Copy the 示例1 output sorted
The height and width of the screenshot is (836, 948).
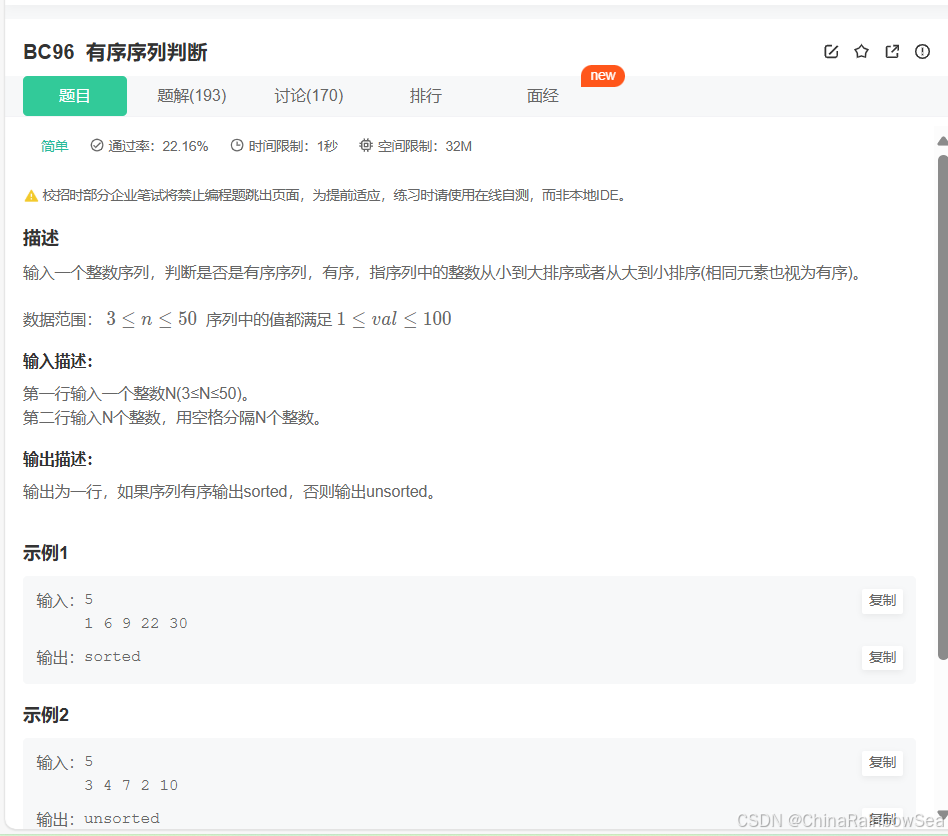882,657
